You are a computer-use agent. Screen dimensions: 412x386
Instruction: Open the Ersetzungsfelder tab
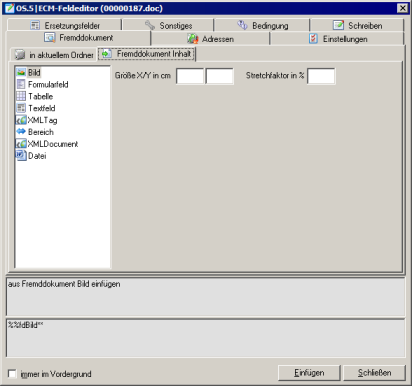(64, 25)
